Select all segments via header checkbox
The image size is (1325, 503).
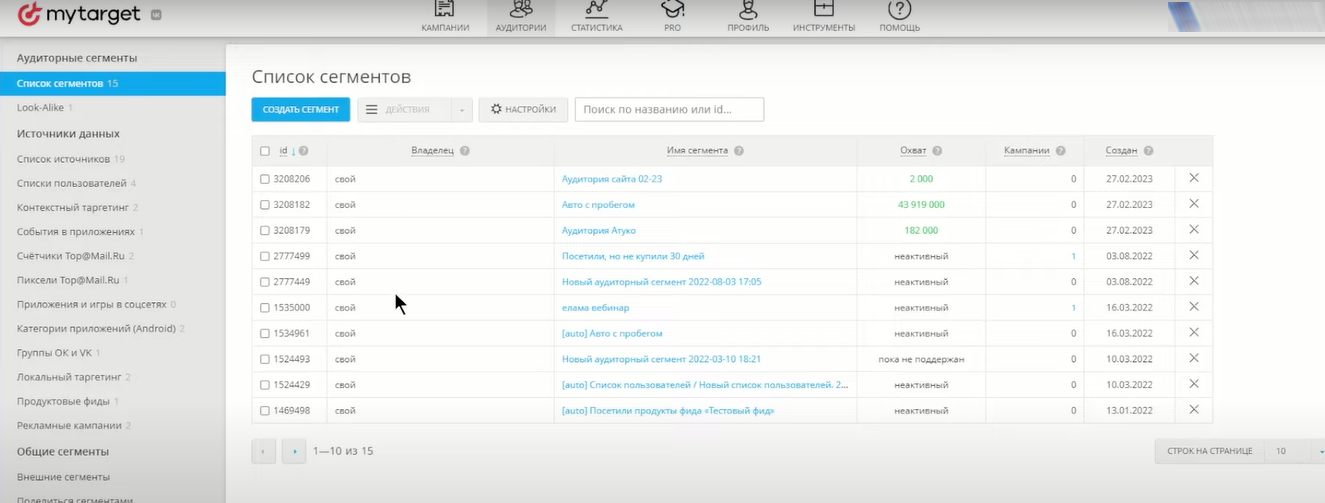[265, 151]
